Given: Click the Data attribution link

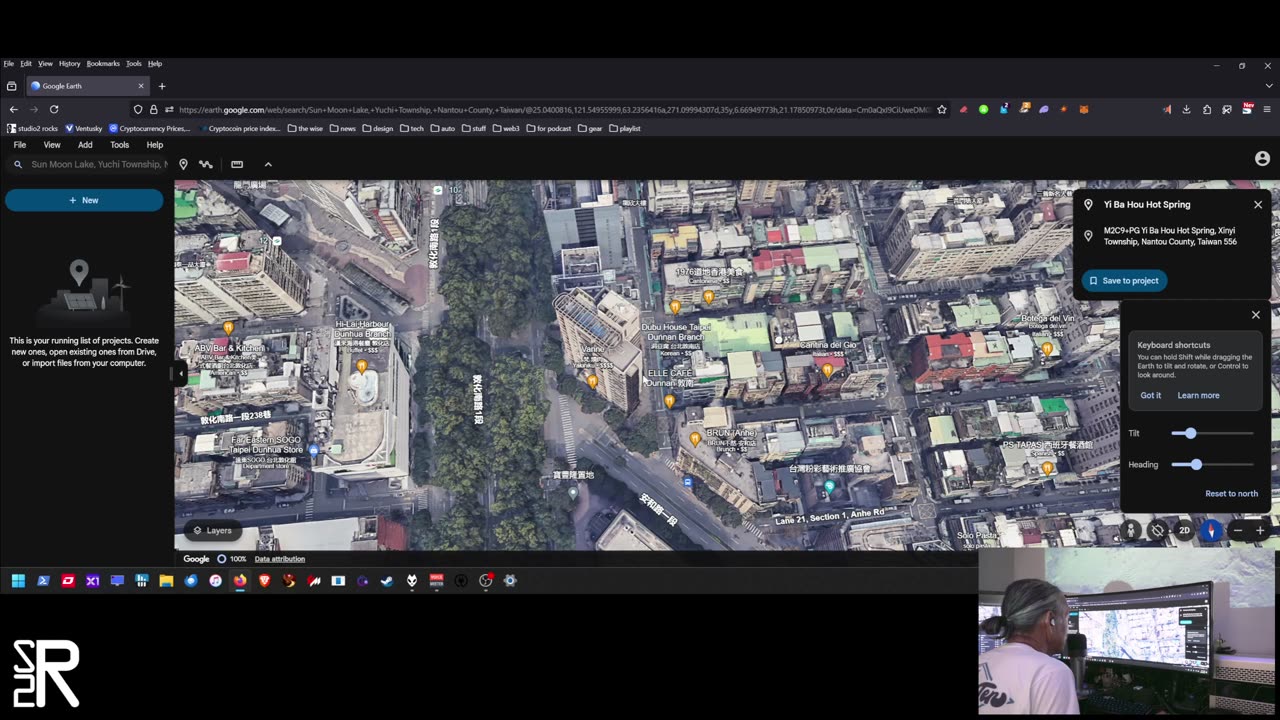Looking at the screenshot, I should pyautogui.click(x=280, y=559).
